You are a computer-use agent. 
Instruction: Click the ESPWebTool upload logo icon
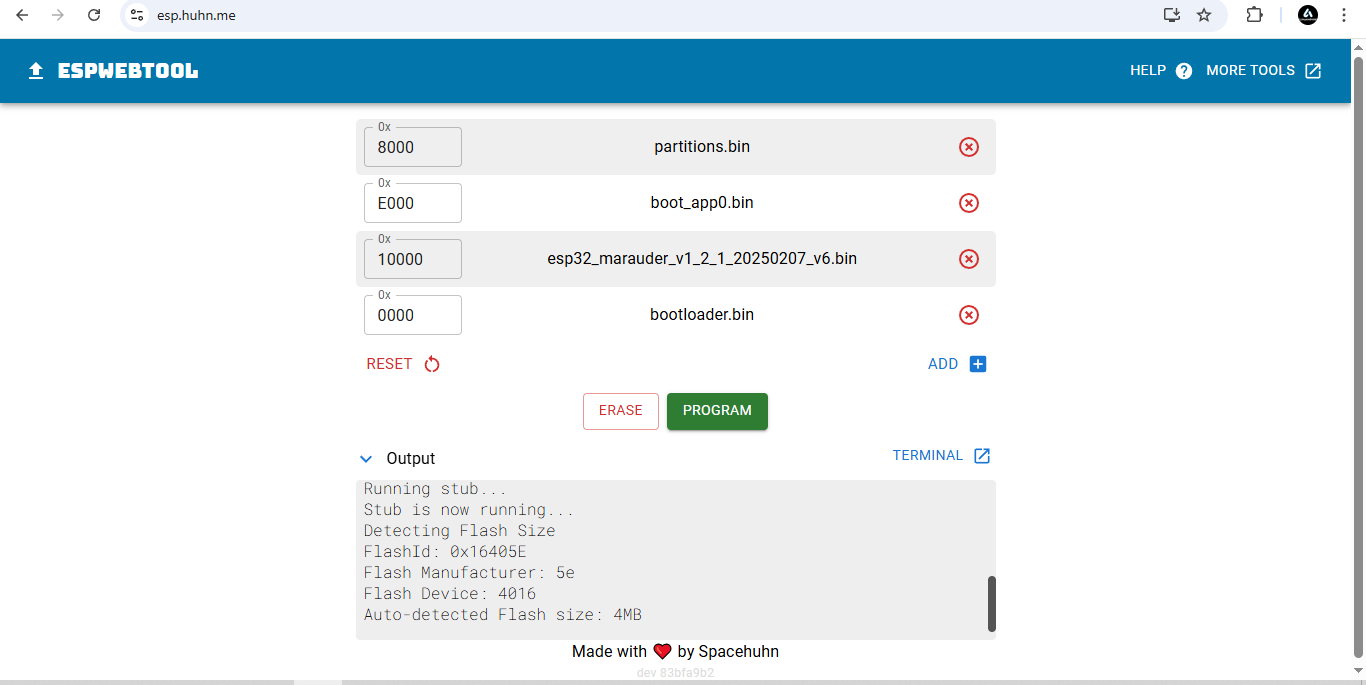coord(36,71)
